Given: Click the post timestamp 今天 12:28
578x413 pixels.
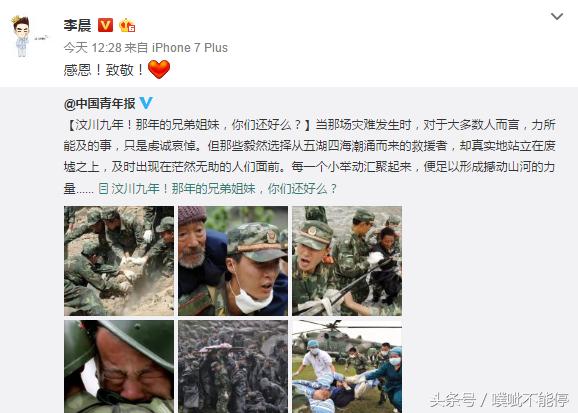Looking at the screenshot, I should tap(93, 48).
